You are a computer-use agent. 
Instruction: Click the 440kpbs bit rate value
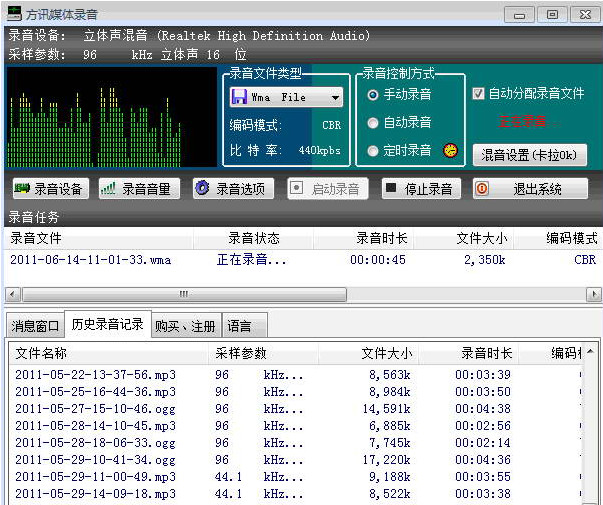point(320,150)
